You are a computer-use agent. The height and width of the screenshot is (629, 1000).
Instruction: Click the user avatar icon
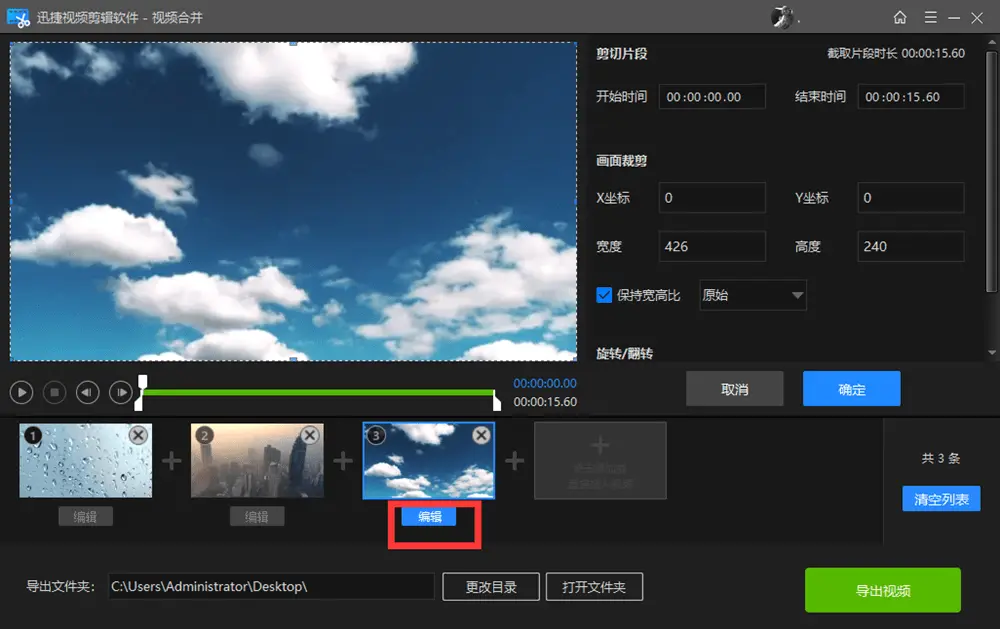(783, 17)
